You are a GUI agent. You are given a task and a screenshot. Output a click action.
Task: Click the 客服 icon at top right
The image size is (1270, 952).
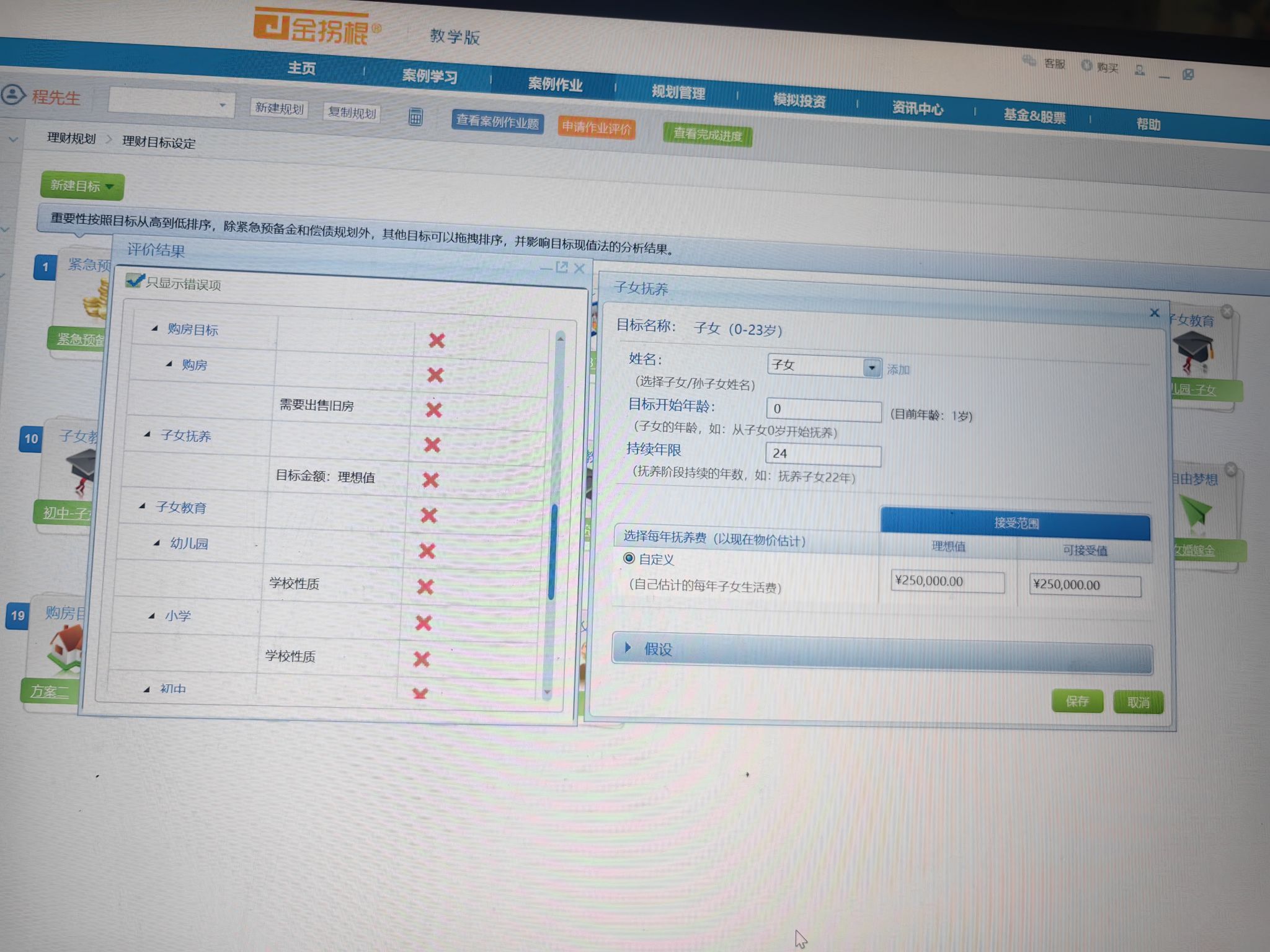pos(1029,61)
